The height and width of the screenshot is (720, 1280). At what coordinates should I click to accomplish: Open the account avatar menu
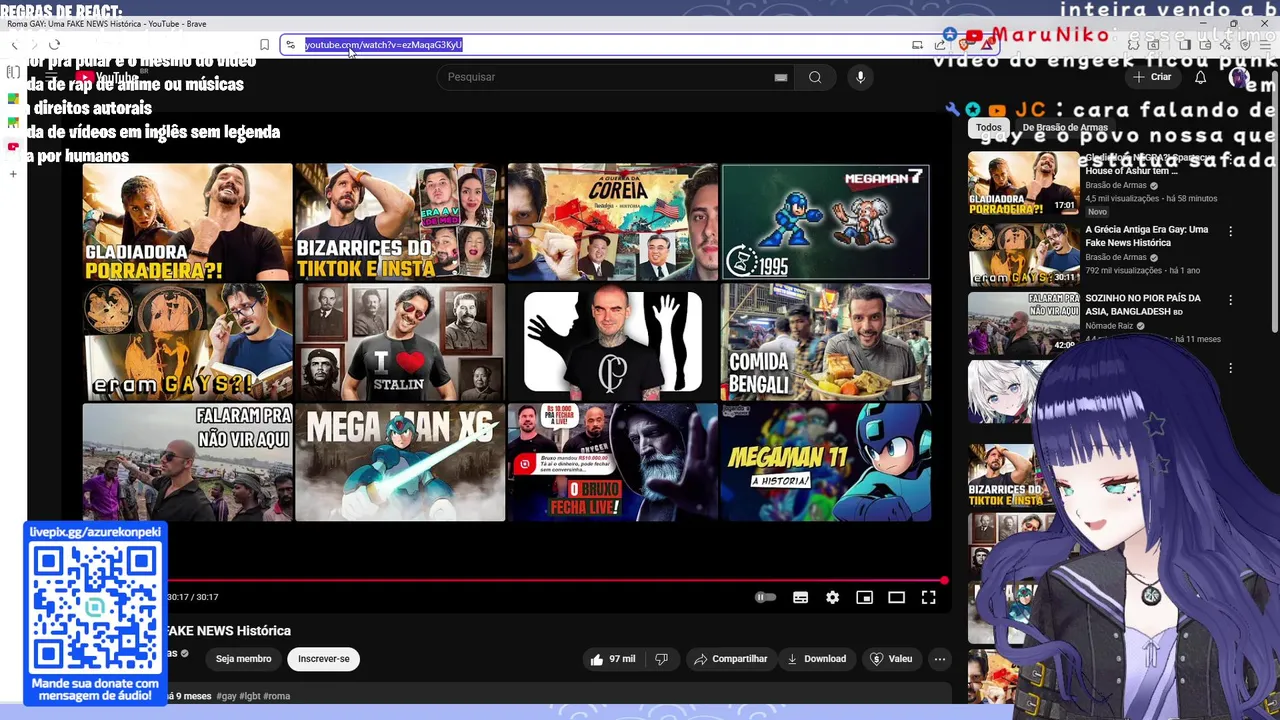click(1239, 77)
